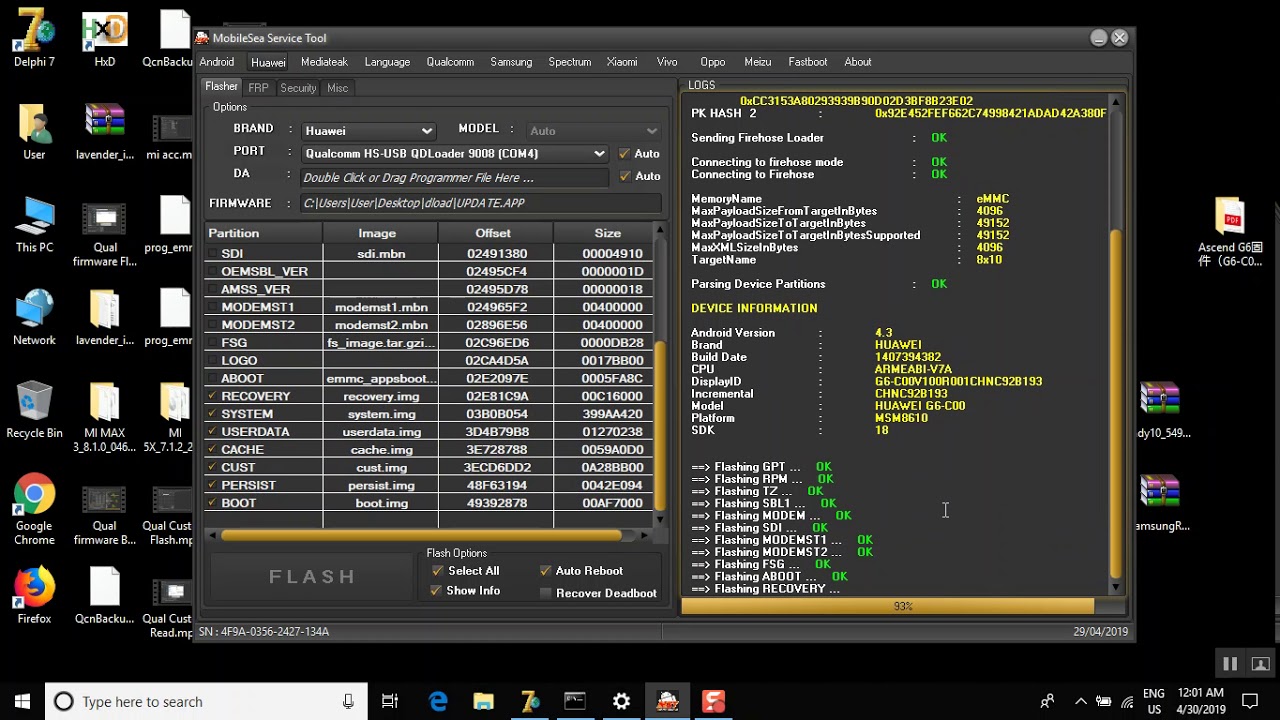The height and width of the screenshot is (720, 1280).
Task: Toggle Show Info checkbox
Action: pos(437,591)
